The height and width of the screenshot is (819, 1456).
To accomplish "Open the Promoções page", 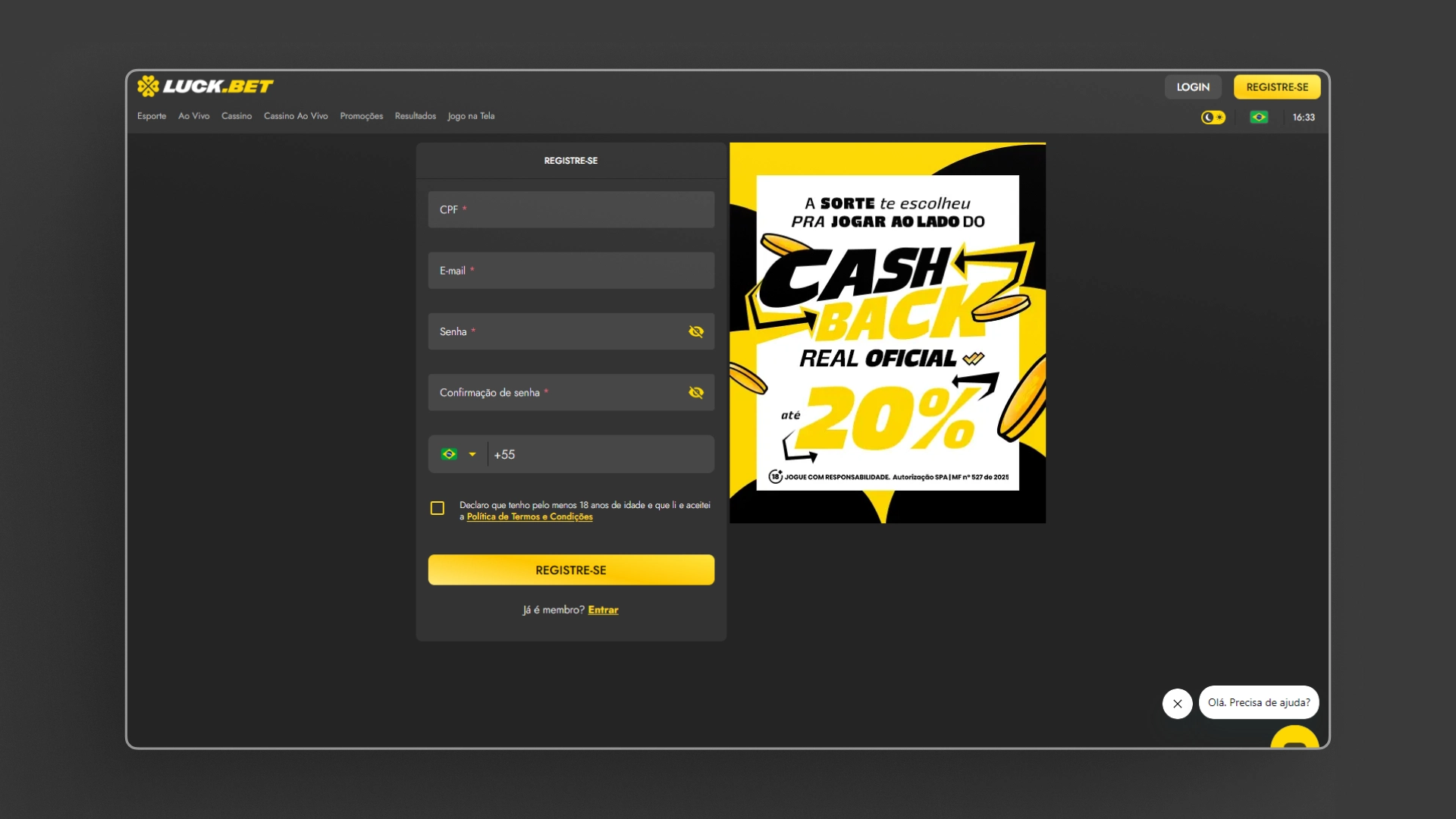I will (361, 116).
